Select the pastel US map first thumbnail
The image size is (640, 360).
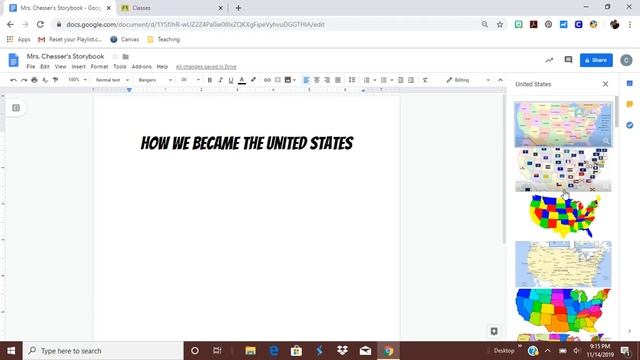(x=563, y=124)
